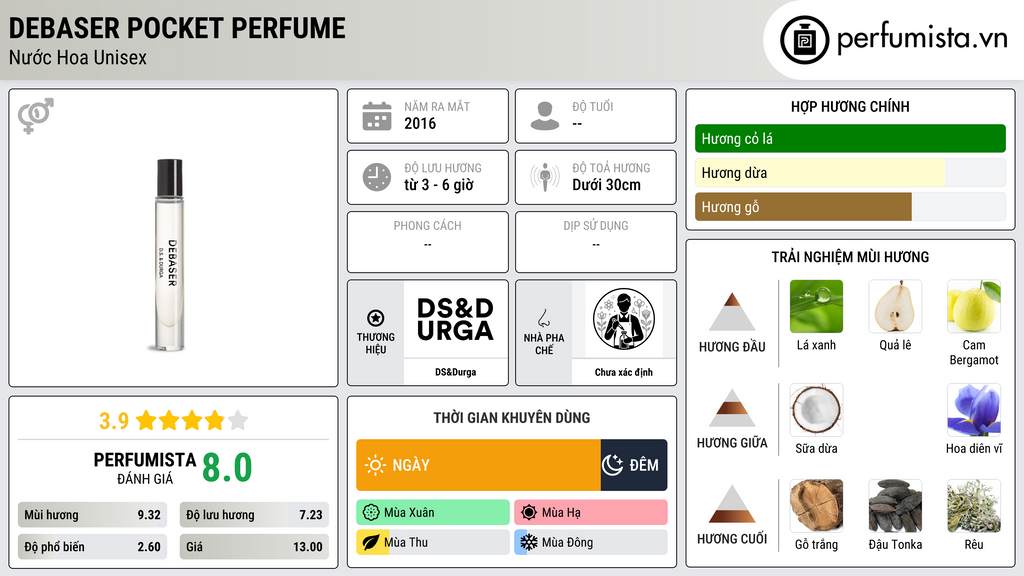This screenshot has height=576, width=1024.
Task: Click the clock icon beside Độ lưu hương
Action: pos(377,177)
